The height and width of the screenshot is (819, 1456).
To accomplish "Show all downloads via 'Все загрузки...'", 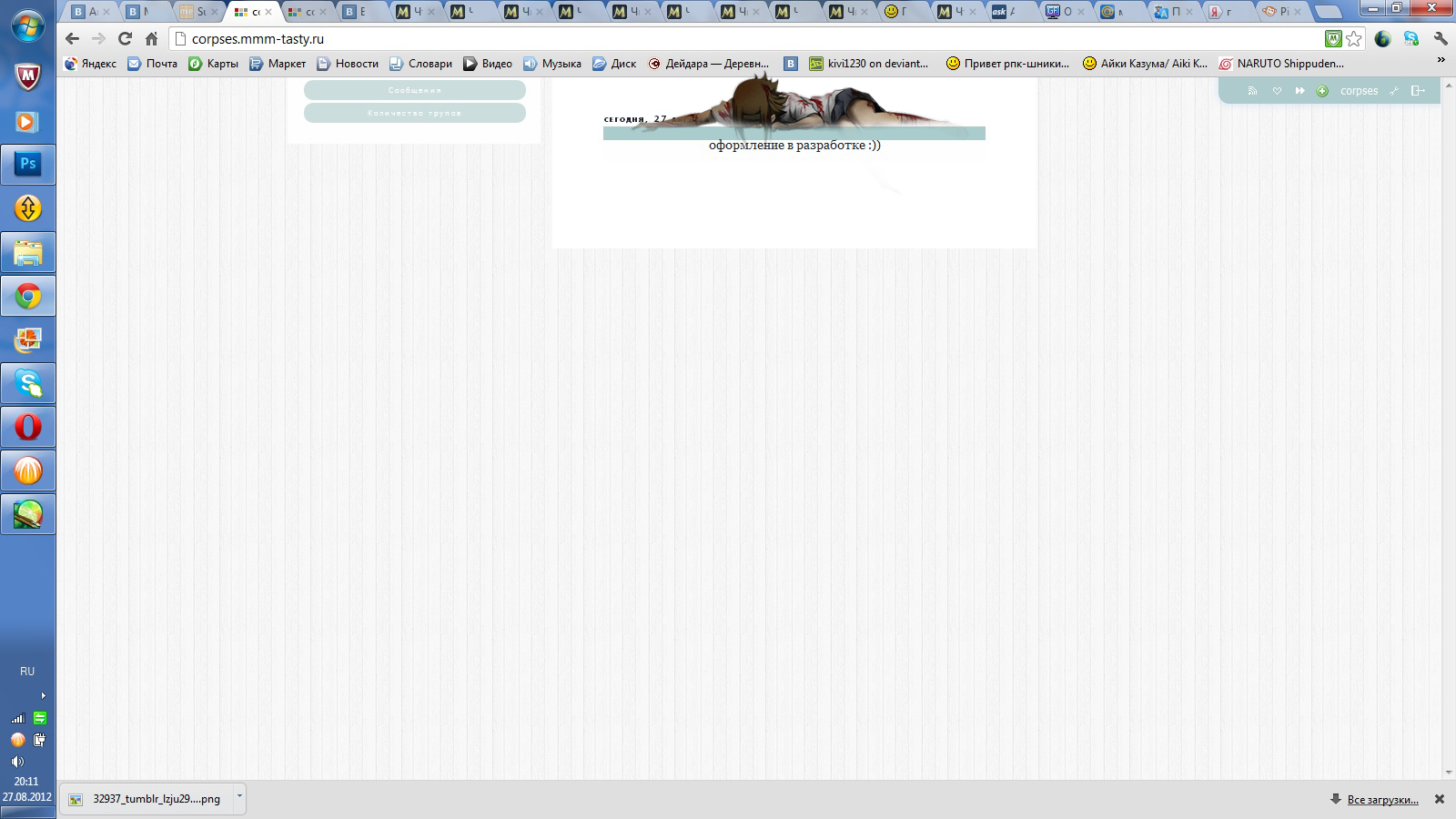I will click(1382, 799).
